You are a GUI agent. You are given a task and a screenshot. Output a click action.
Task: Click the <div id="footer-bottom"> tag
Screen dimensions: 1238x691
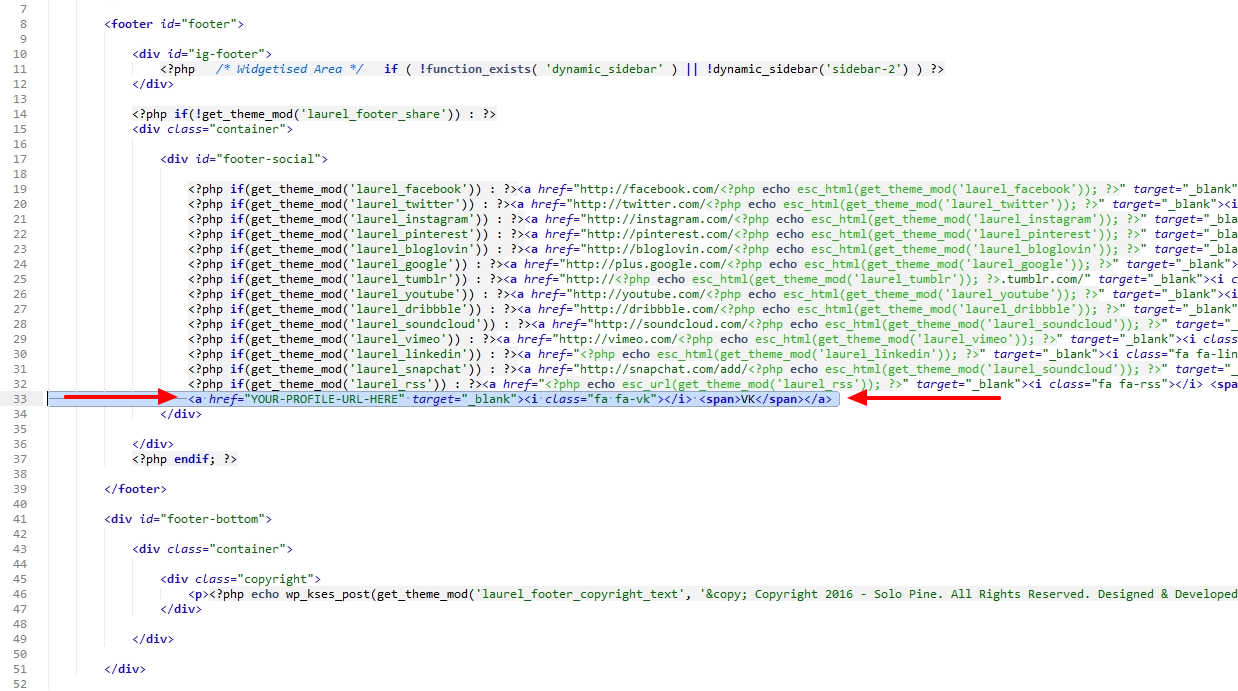(x=188, y=519)
